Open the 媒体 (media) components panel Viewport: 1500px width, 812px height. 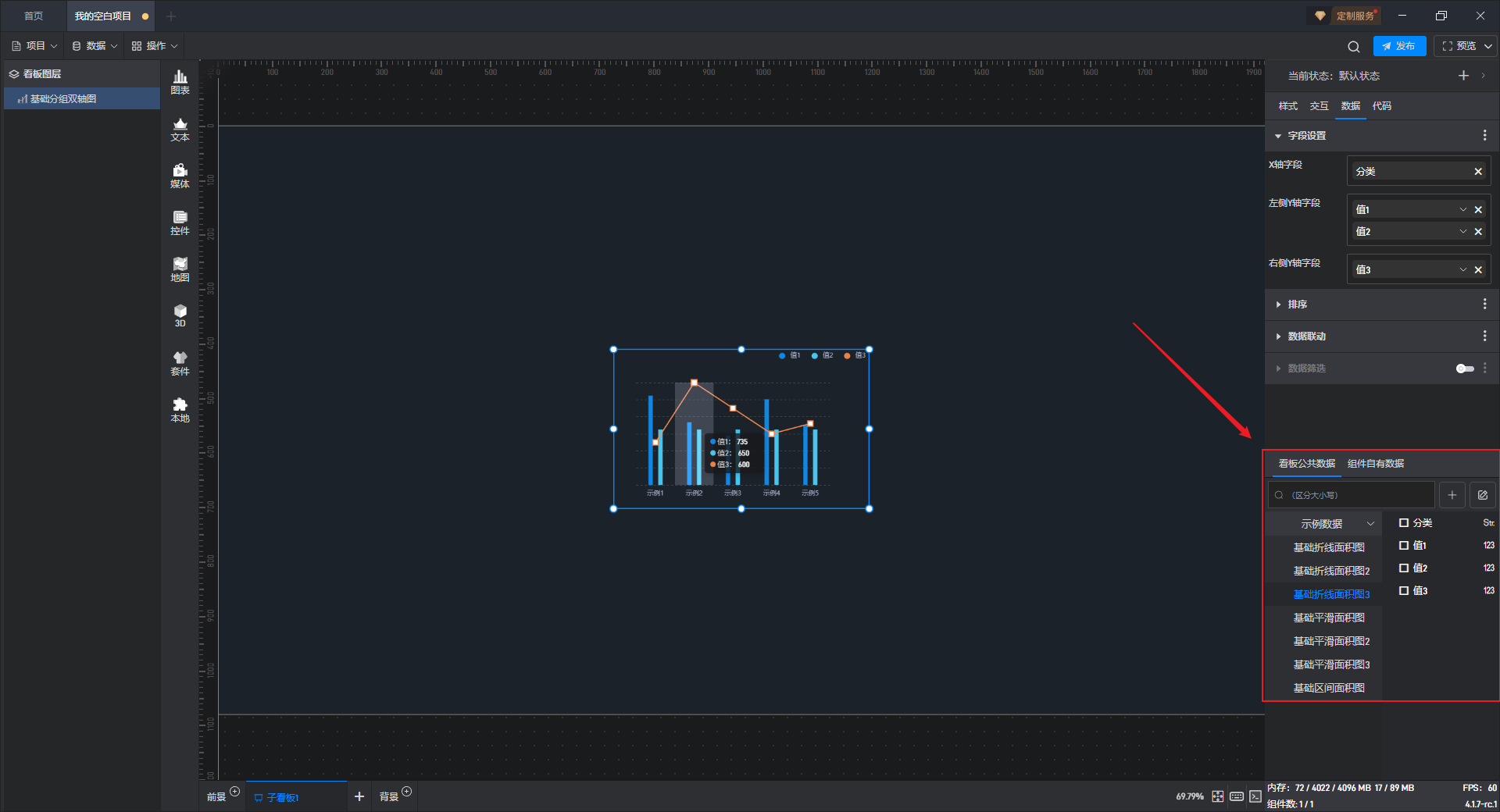coord(180,176)
